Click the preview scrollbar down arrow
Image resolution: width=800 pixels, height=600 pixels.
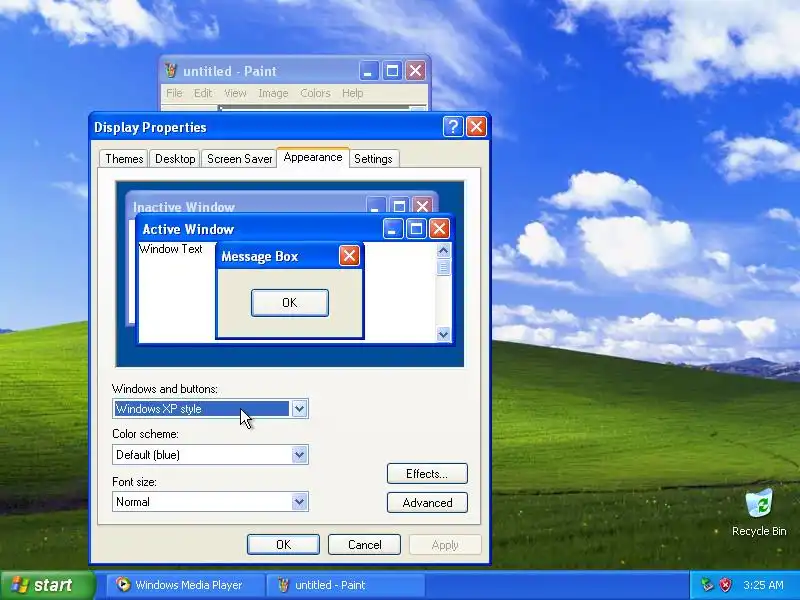(x=443, y=334)
